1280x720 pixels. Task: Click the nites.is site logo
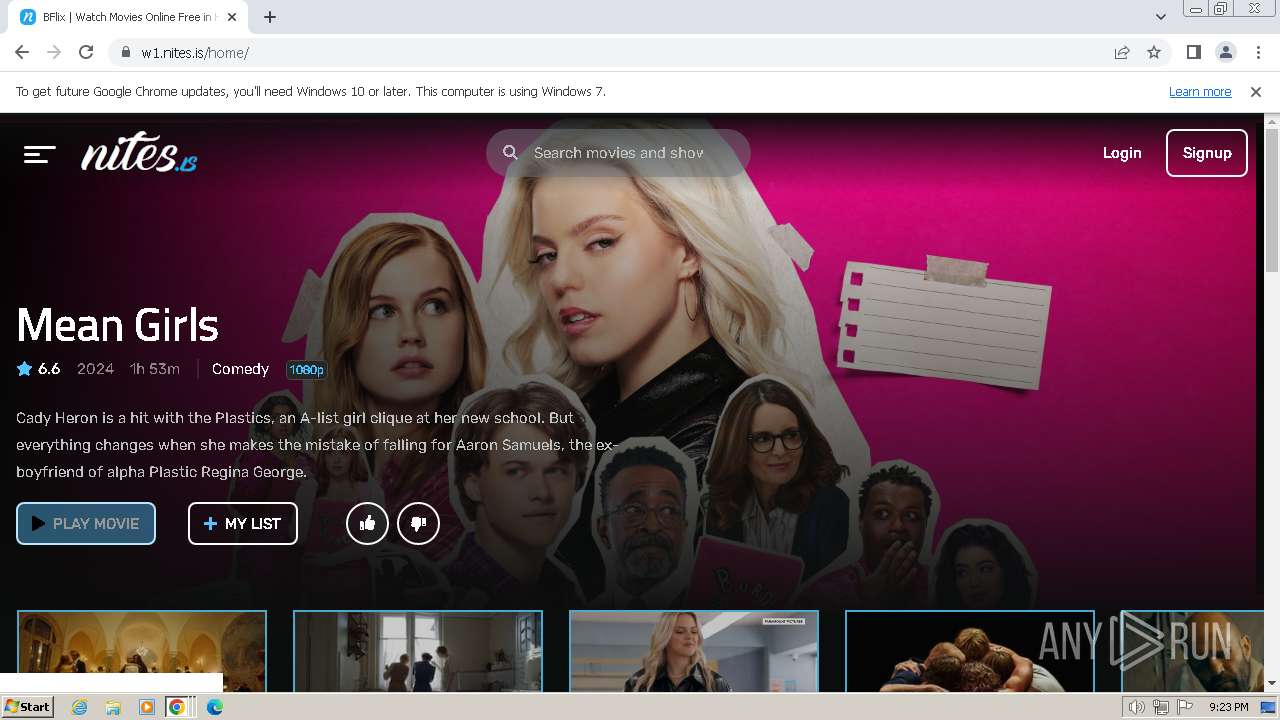(x=139, y=152)
